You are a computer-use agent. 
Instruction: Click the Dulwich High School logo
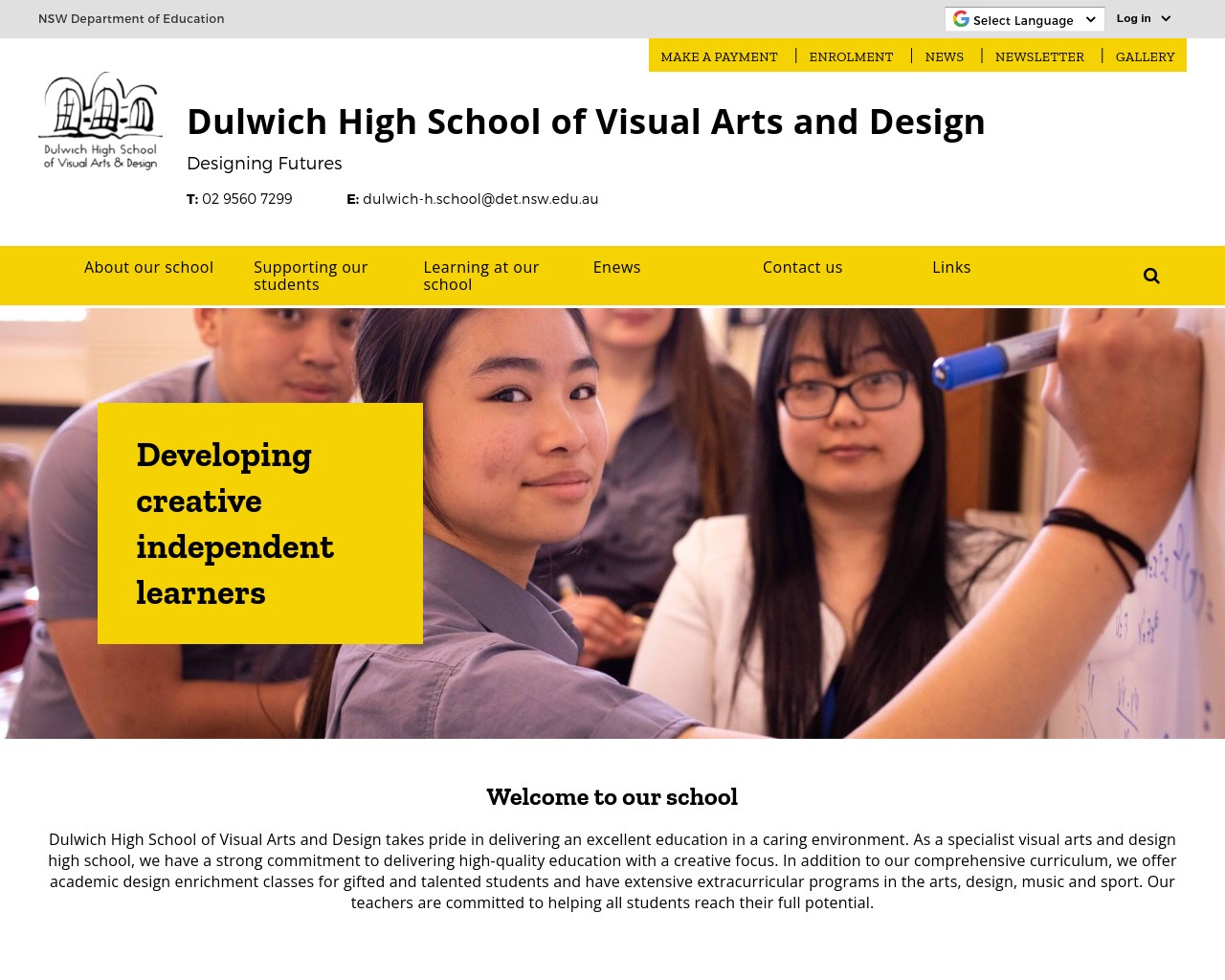[x=100, y=122]
